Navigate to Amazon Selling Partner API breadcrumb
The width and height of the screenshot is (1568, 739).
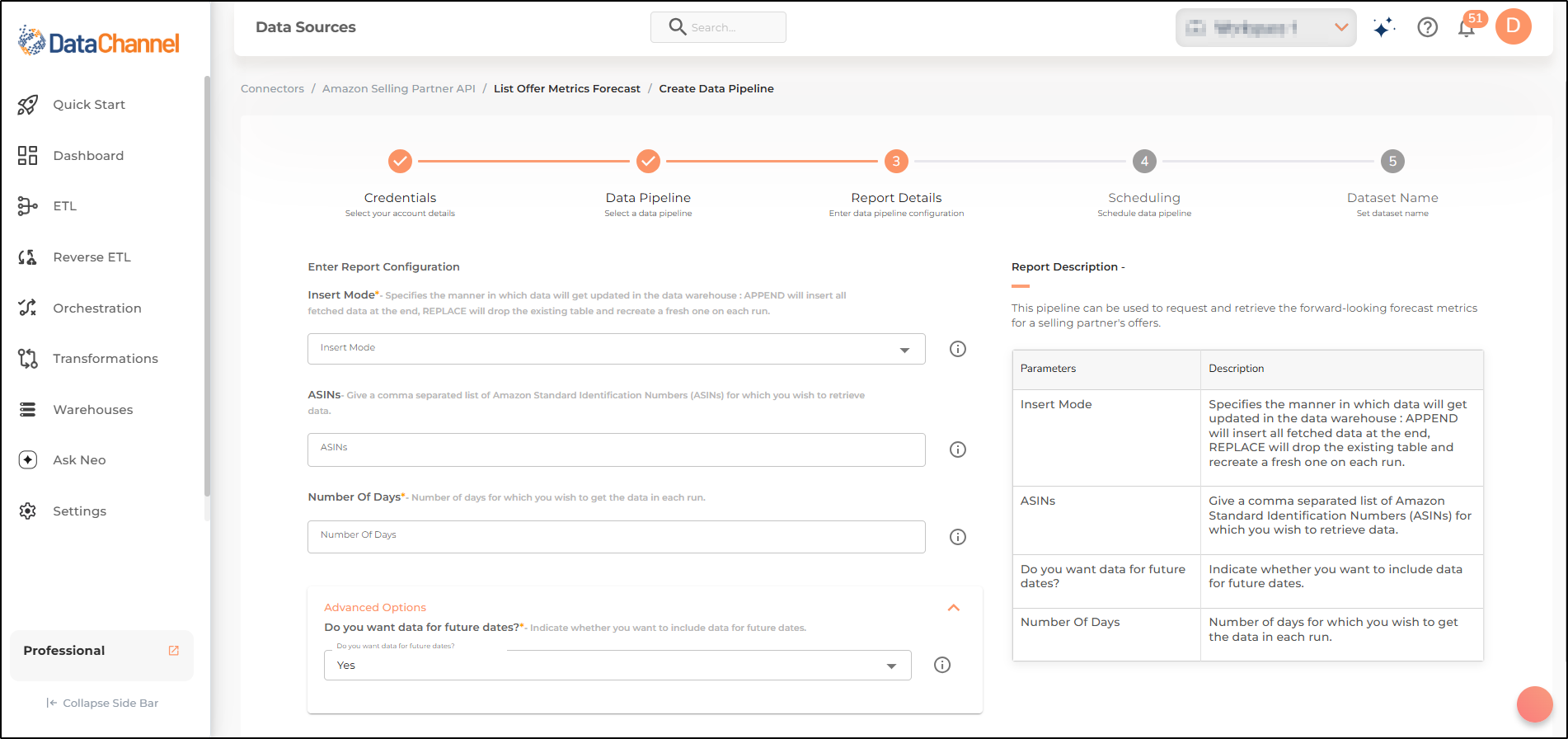399,88
